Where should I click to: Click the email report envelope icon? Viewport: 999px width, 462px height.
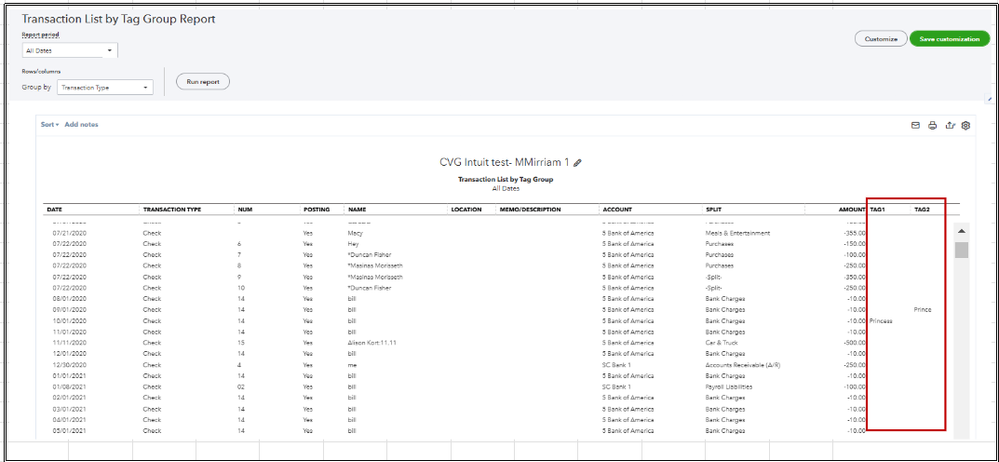coord(915,126)
